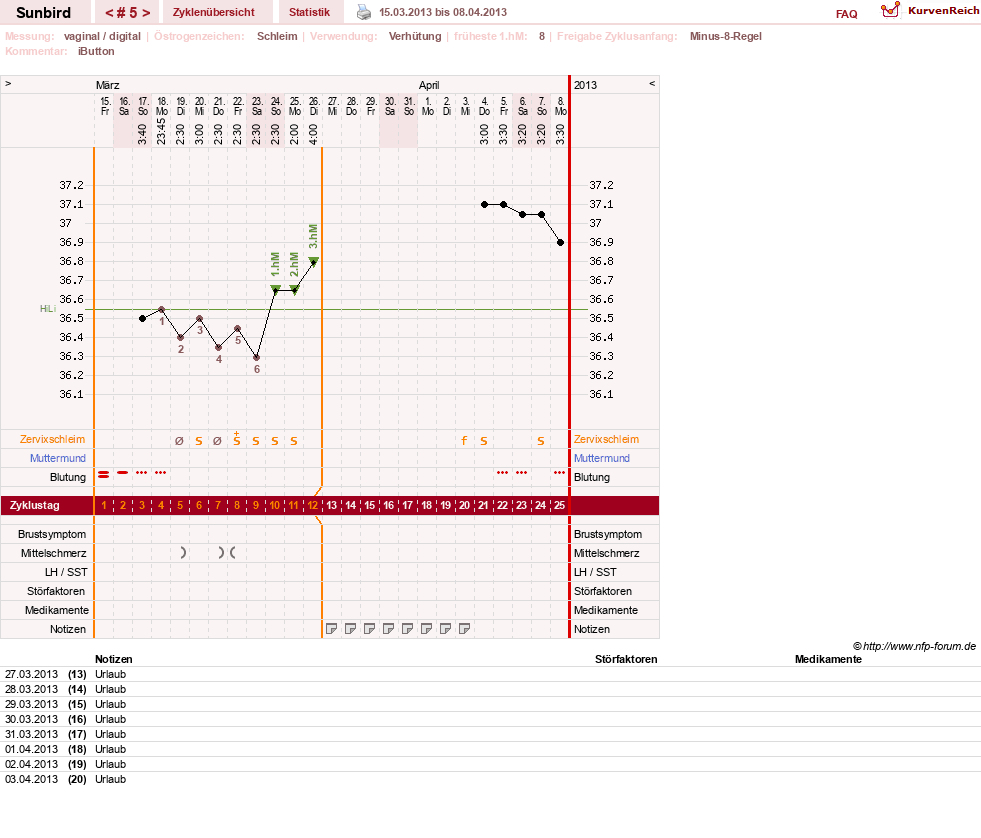Click the ø cervical mucus symbol on day 5
981x838 pixels.
[180, 441]
